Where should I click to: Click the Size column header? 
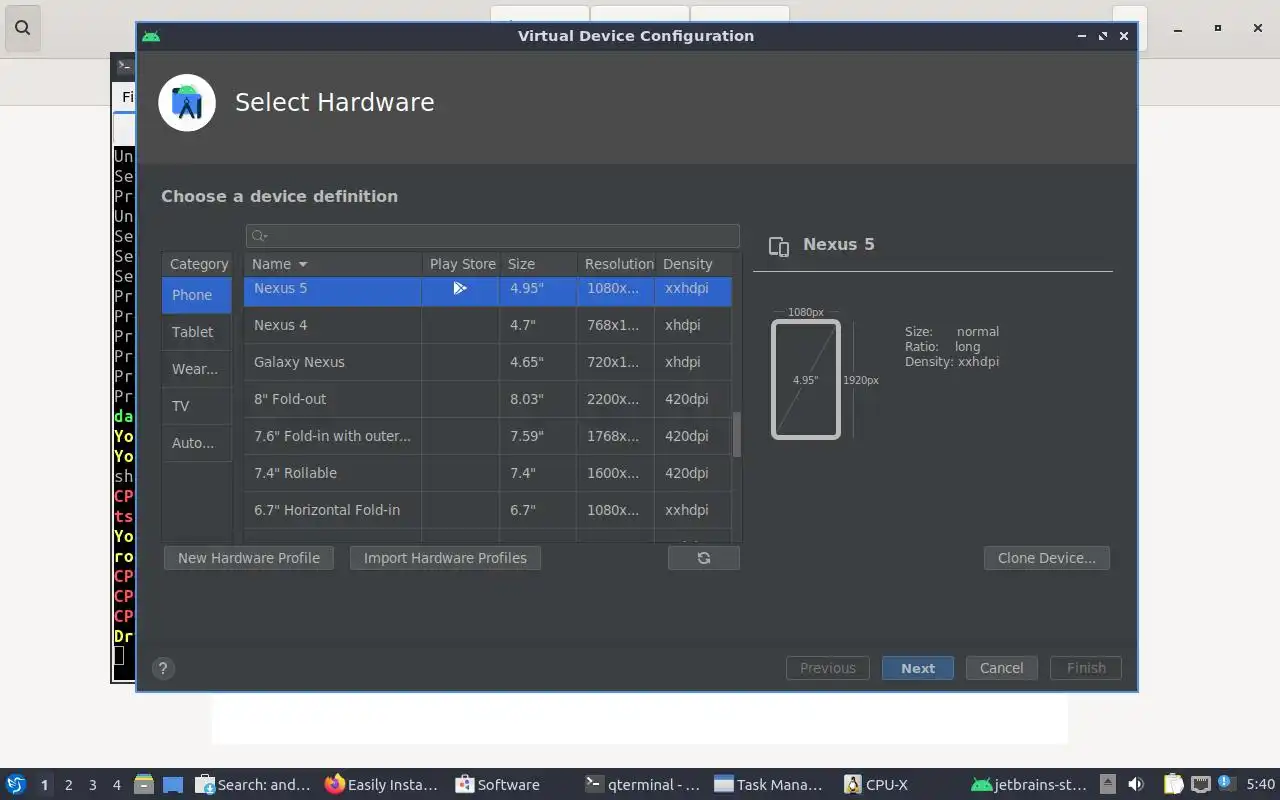click(x=538, y=264)
